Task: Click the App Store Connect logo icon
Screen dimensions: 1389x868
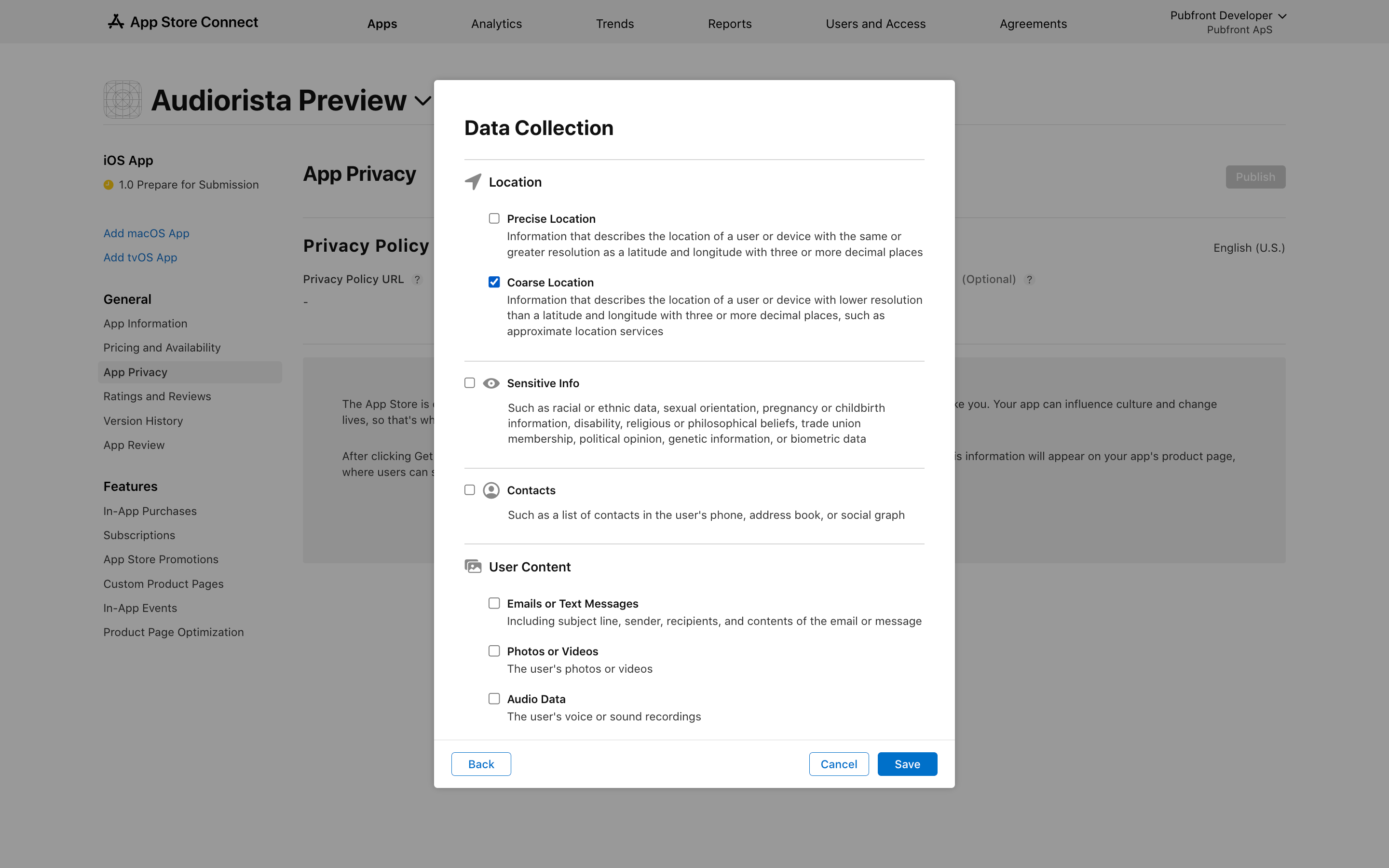Action: [116, 22]
